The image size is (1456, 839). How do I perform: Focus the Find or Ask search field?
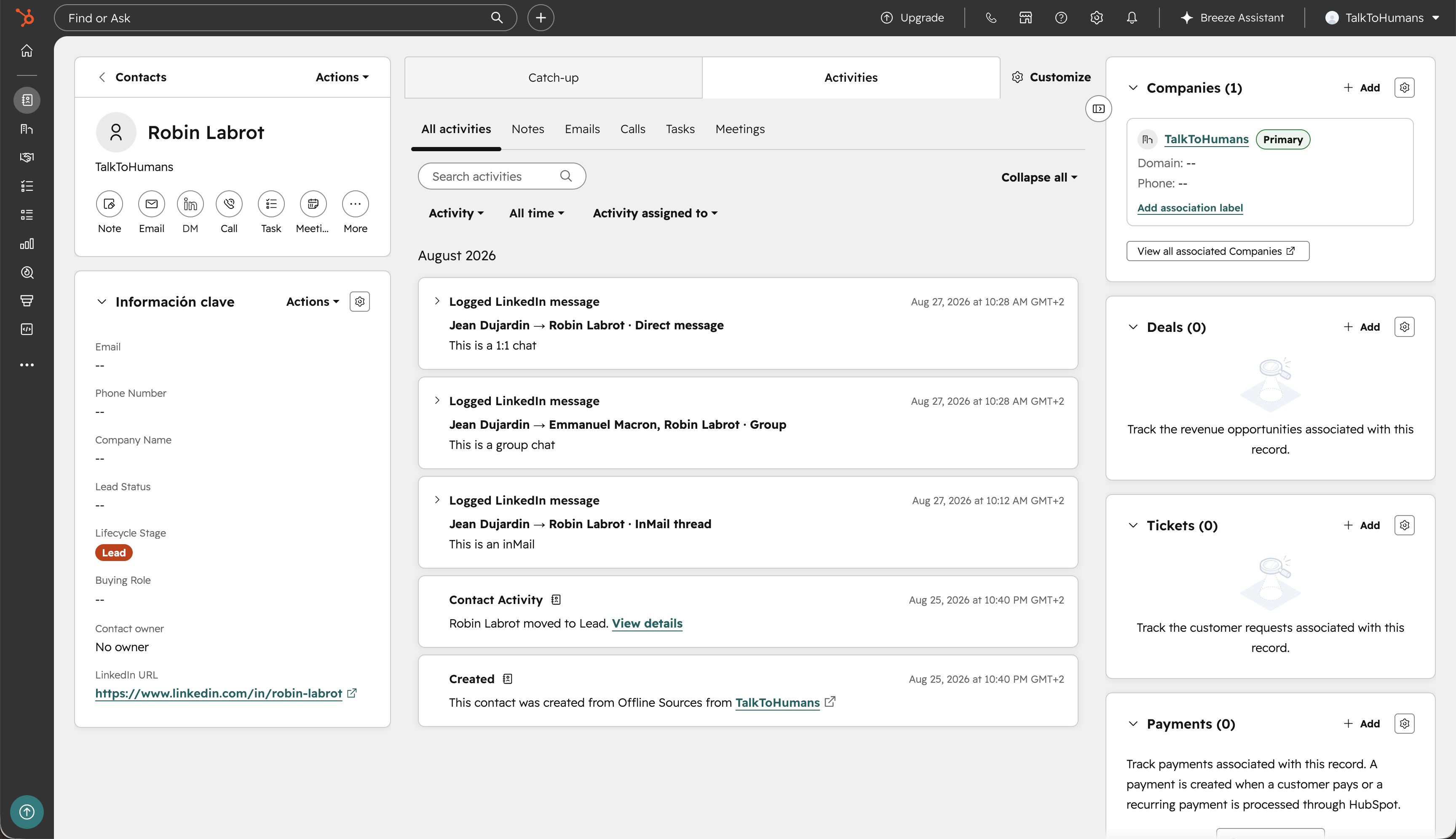click(285, 18)
